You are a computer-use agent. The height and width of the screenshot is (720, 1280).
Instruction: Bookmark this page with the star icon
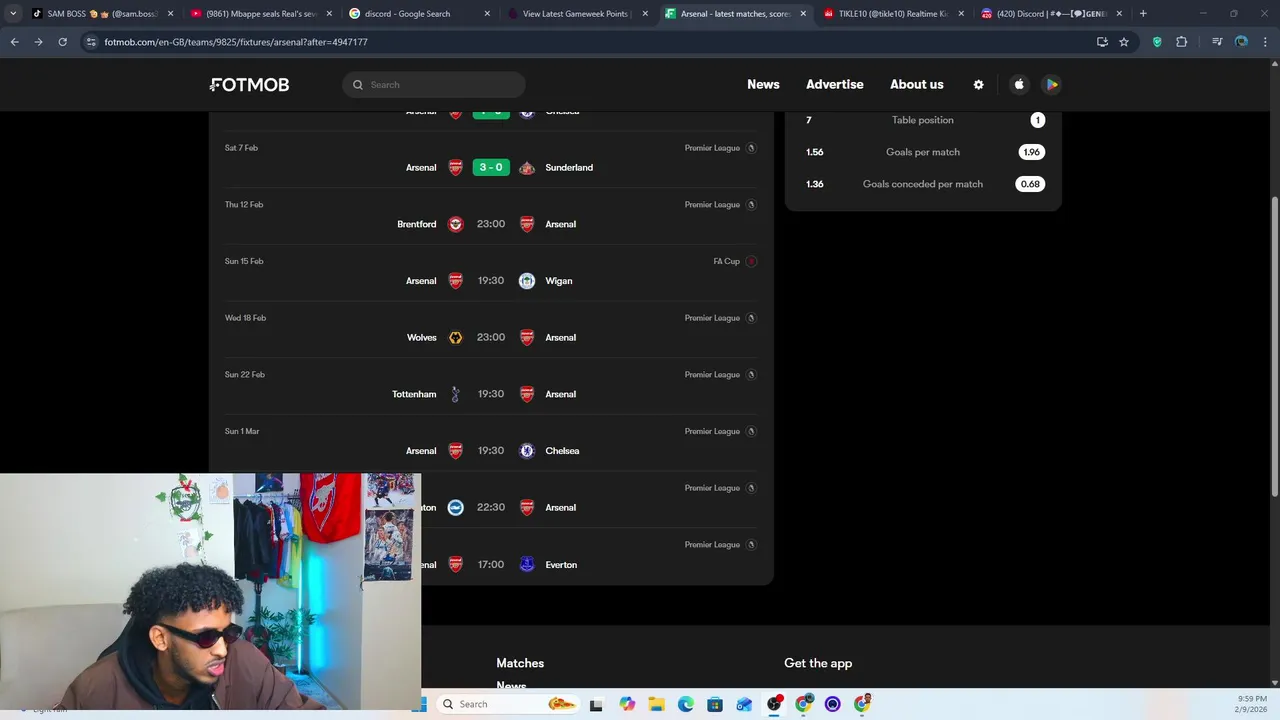(x=1124, y=42)
